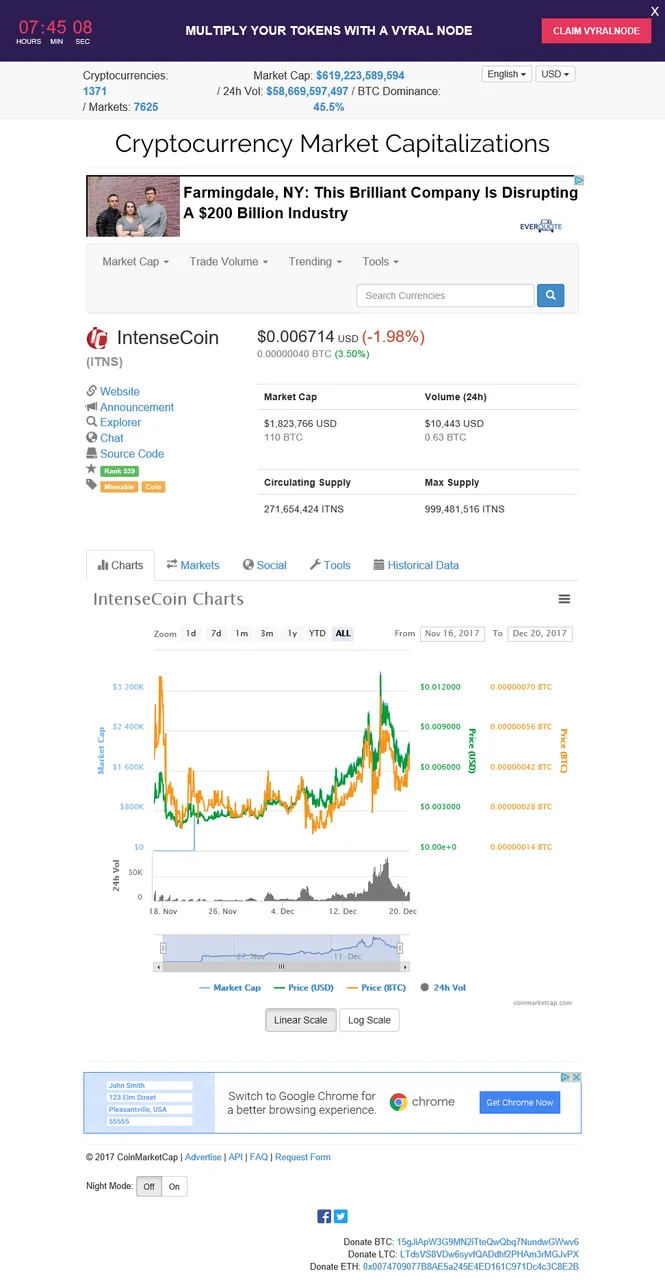The image size is (665, 1280).
Task: Toggle the 24h Vol legend series
Action: (x=443, y=987)
